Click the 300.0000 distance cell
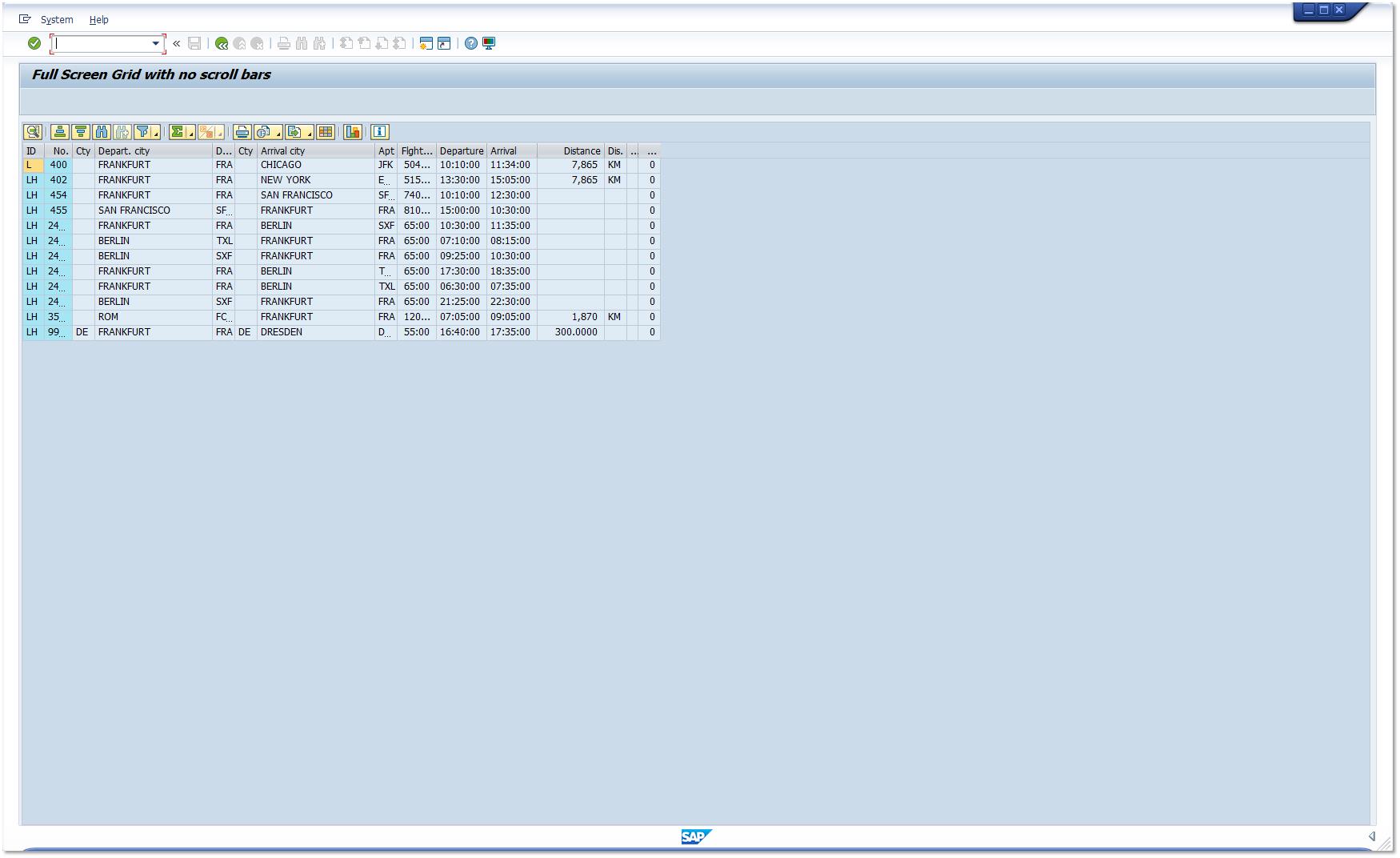 tap(570, 332)
